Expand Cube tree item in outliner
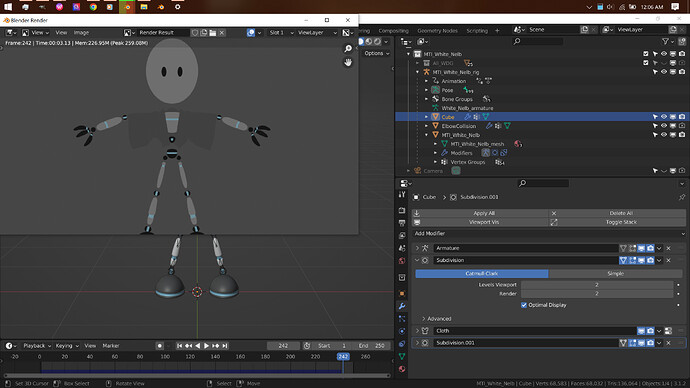The height and width of the screenshot is (388, 690). [x=426, y=117]
